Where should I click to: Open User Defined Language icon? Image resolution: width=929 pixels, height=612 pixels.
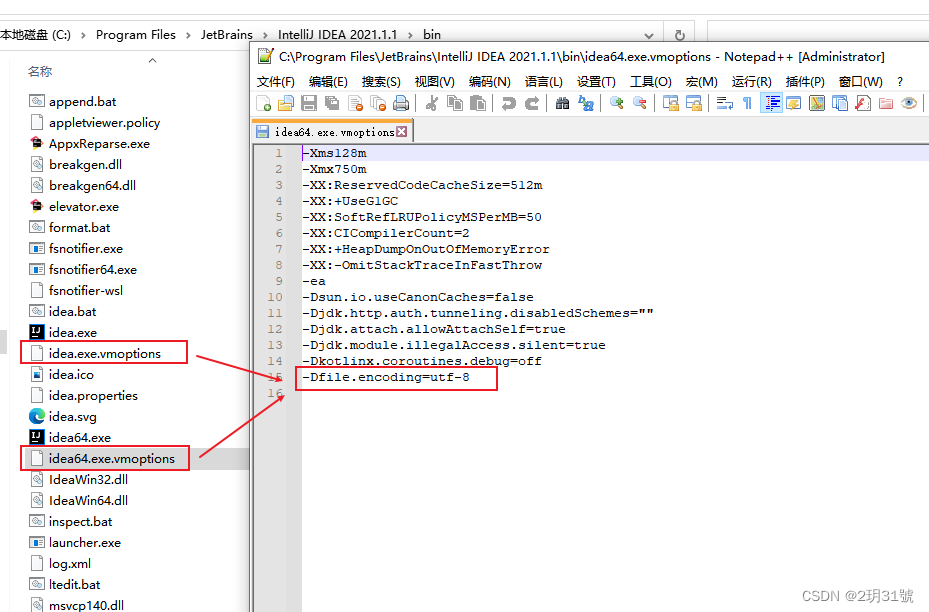click(x=793, y=104)
